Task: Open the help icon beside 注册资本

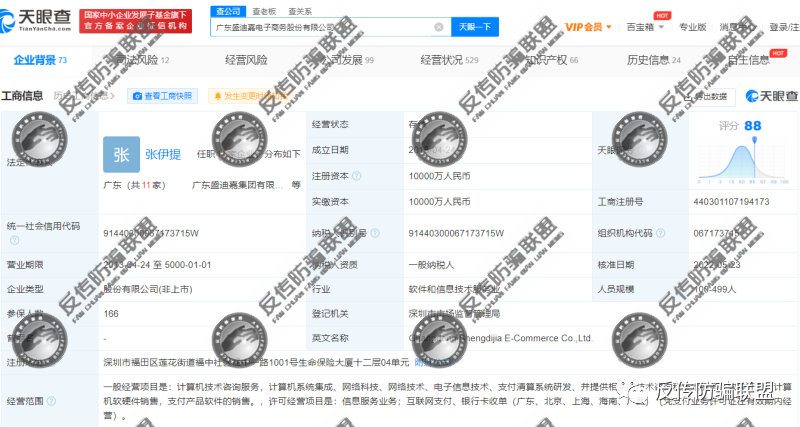Action: tap(357, 176)
